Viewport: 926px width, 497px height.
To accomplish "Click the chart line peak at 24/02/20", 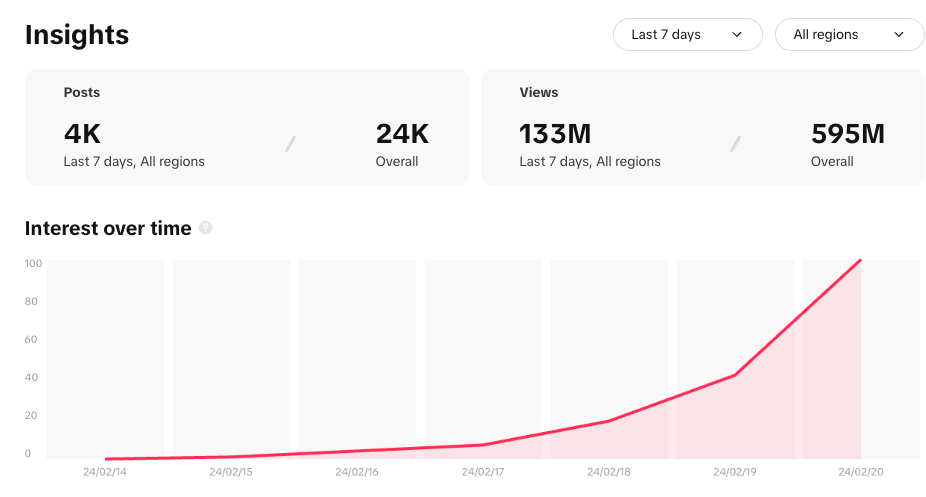I will point(860,261).
